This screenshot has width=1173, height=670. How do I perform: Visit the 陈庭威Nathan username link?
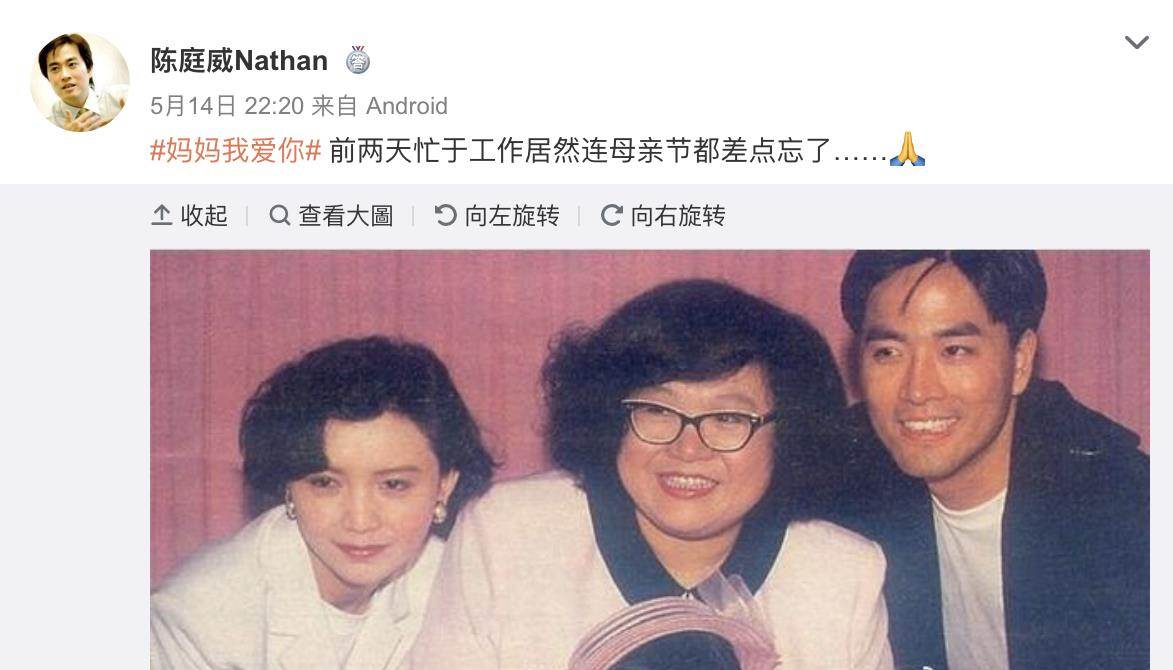[x=239, y=60]
